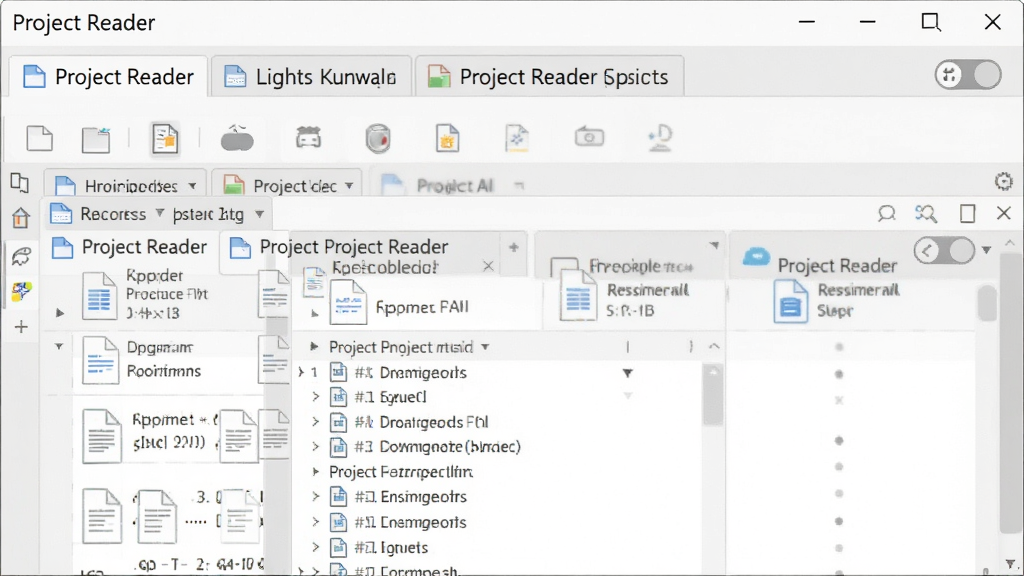Click the colorful pinwheel icon in sidebar
Image resolution: width=1024 pixels, height=576 pixels.
pyautogui.click(x=21, y=291)
